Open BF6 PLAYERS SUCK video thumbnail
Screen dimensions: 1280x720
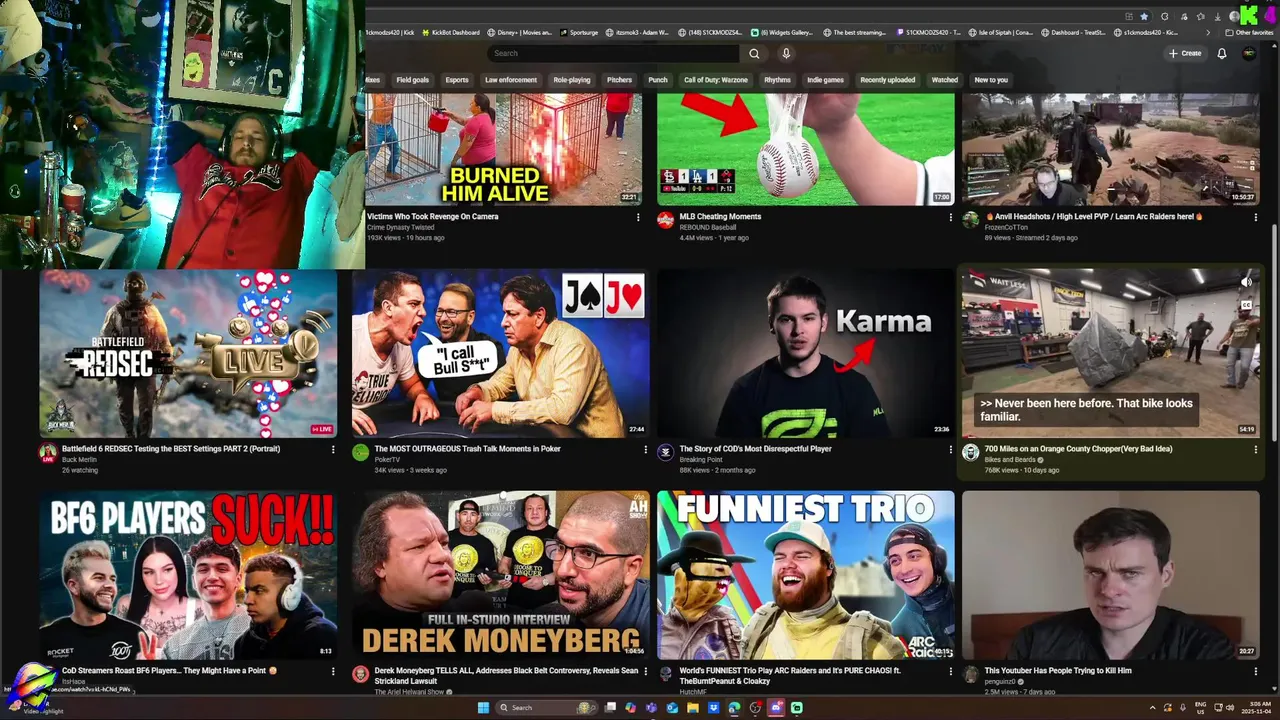[188, 575]
